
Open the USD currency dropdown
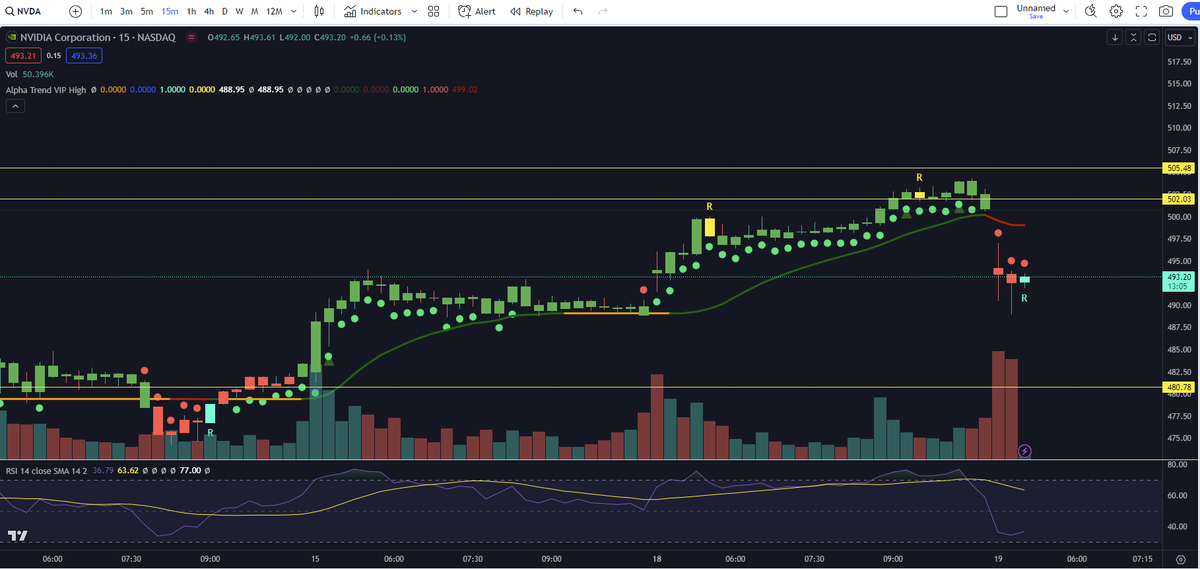(x=1180, y=37)
